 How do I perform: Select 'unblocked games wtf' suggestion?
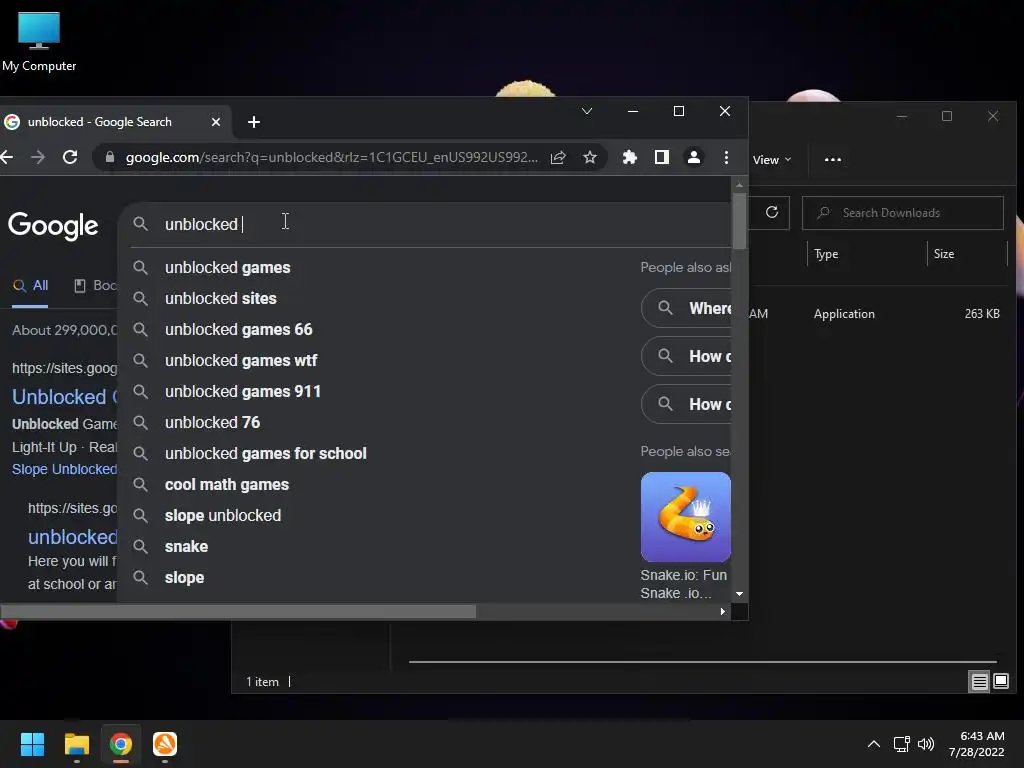pos(241,360)
